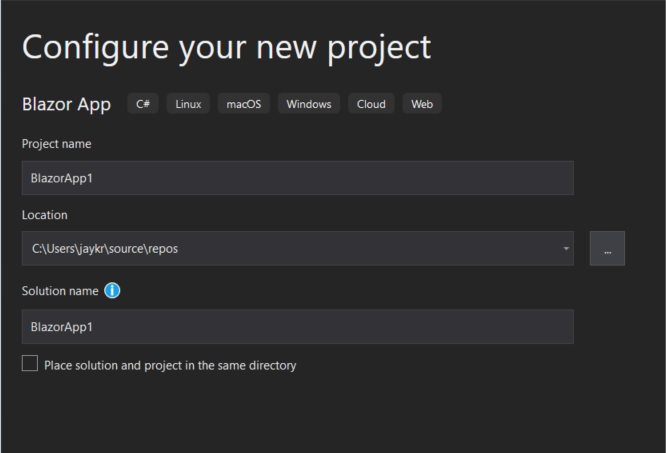The image size is (666, 453).
Task: Click the empty area below the checkbox
Action: (300, 415)
